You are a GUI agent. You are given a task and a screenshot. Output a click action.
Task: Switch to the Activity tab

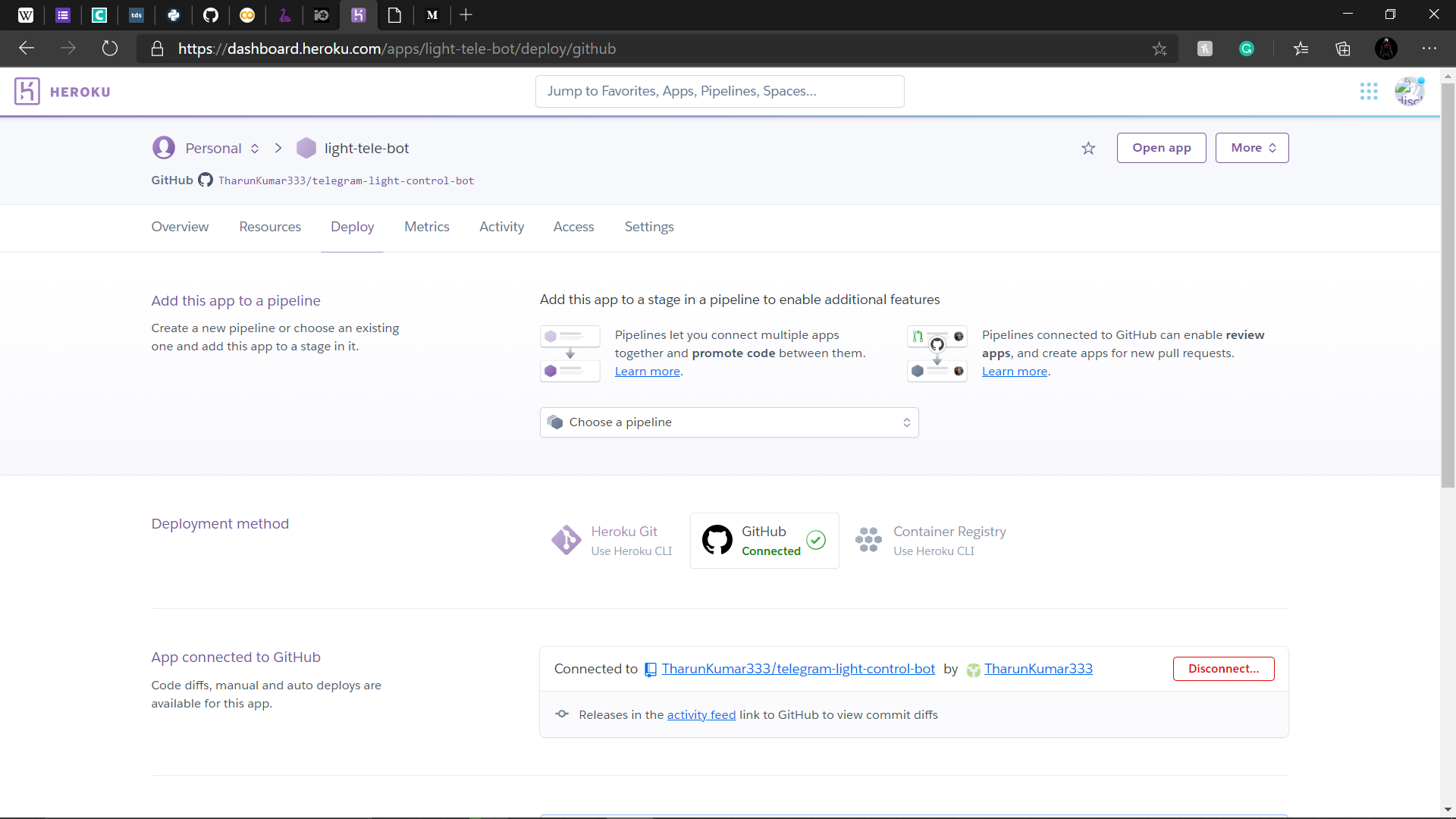(501, 227)
